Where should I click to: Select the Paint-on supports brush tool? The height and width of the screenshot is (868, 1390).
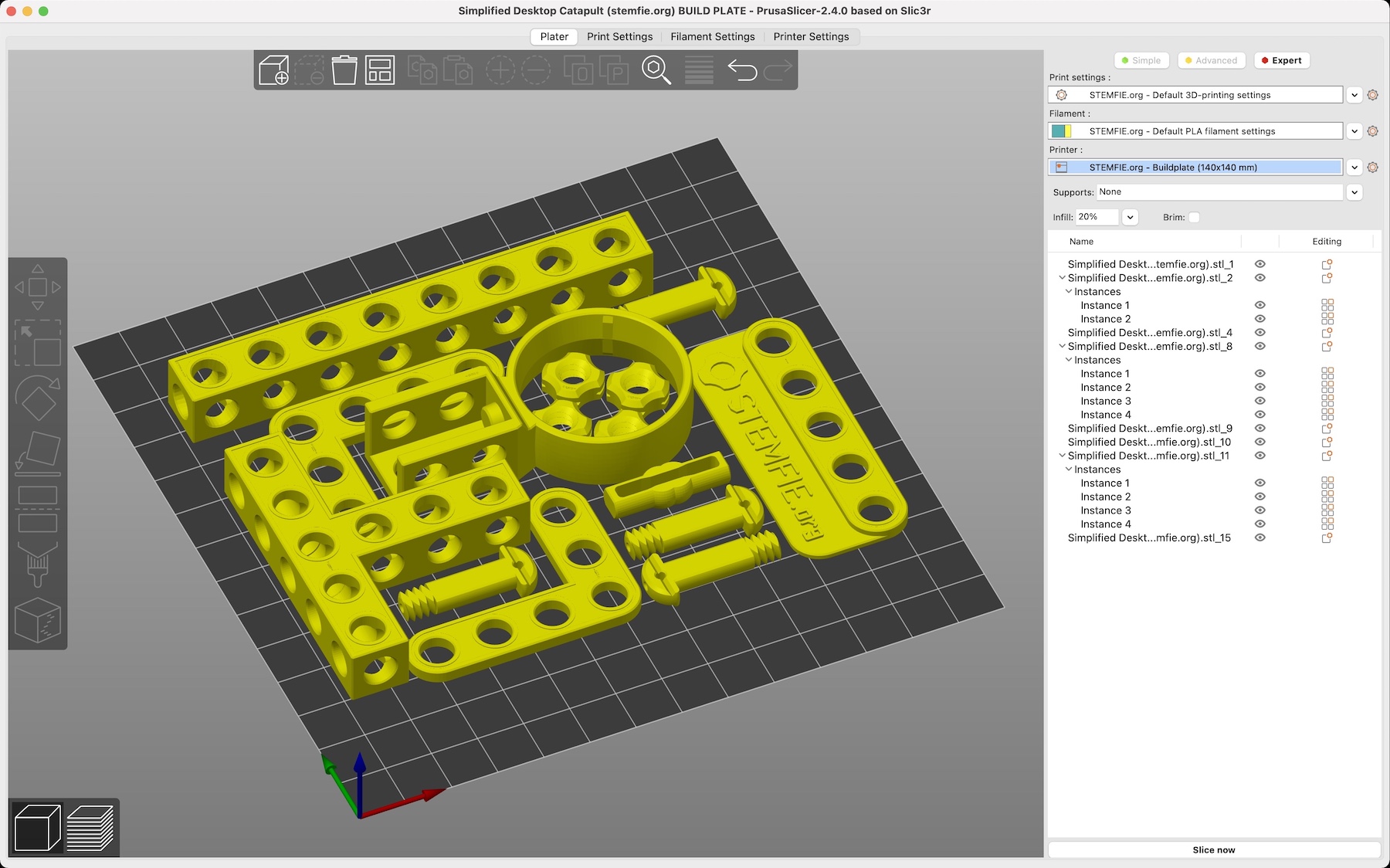tap(38, 565)
